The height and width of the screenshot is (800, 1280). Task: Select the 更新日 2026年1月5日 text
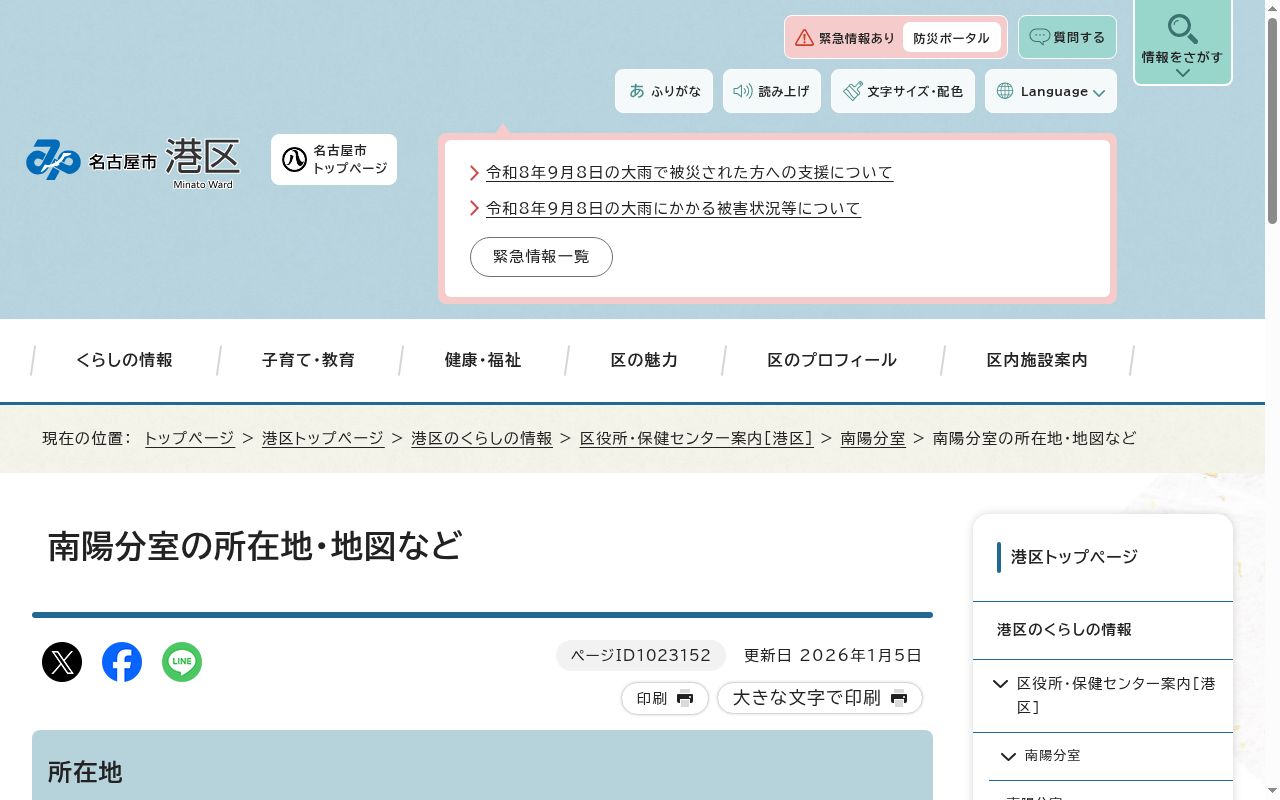[x=833, y=656]
